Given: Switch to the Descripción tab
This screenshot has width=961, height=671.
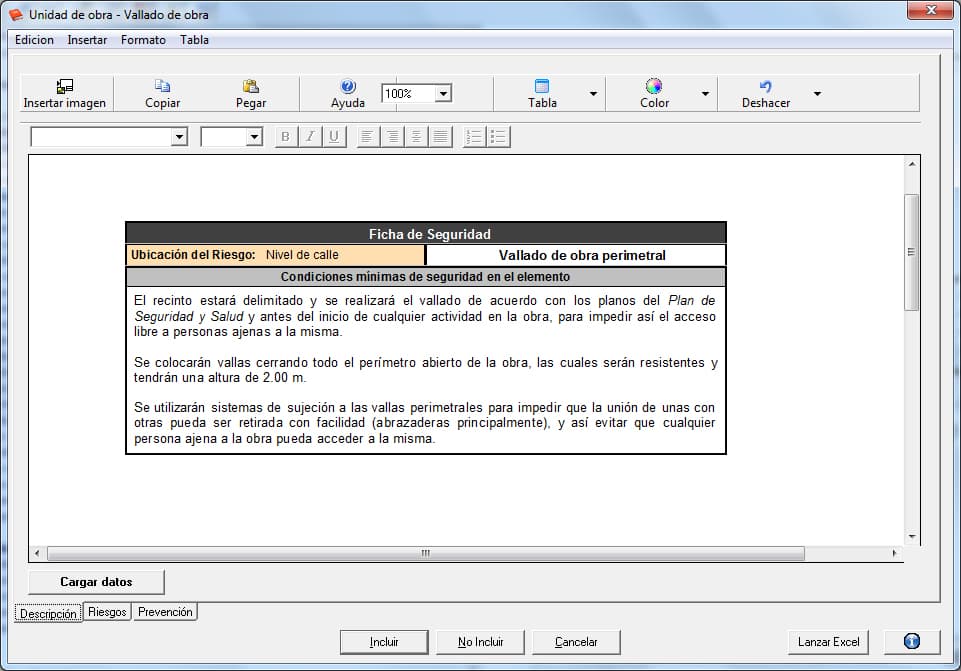Looking at the screenshot, I should (x=48, y=613).
